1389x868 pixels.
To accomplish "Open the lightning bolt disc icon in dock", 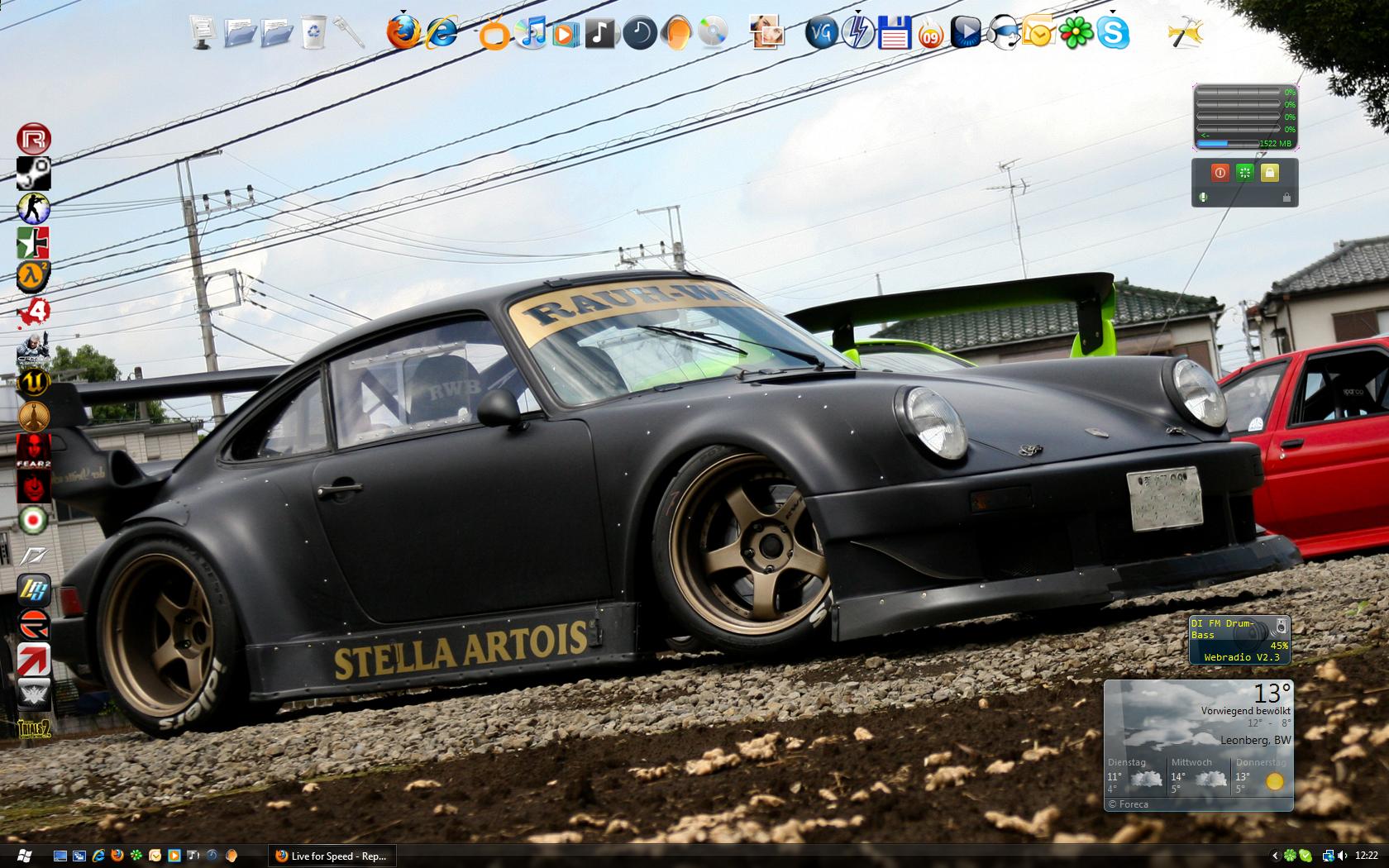I will click(857, 33).
